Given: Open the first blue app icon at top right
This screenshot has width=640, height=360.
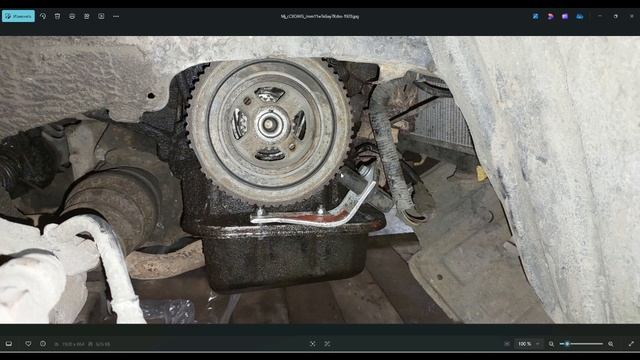Looking at the screenshot, I should tap(536, 16).
